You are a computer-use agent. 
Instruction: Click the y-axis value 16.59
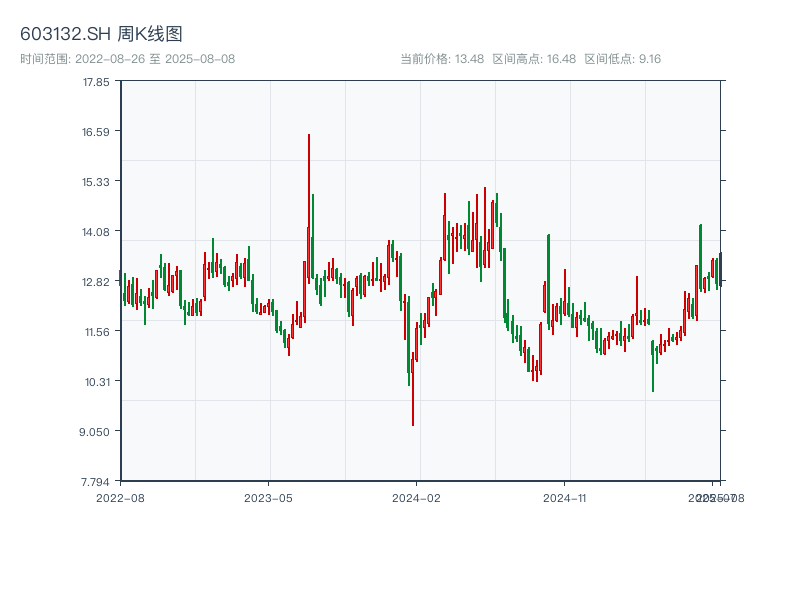click(x=96, y=132)
